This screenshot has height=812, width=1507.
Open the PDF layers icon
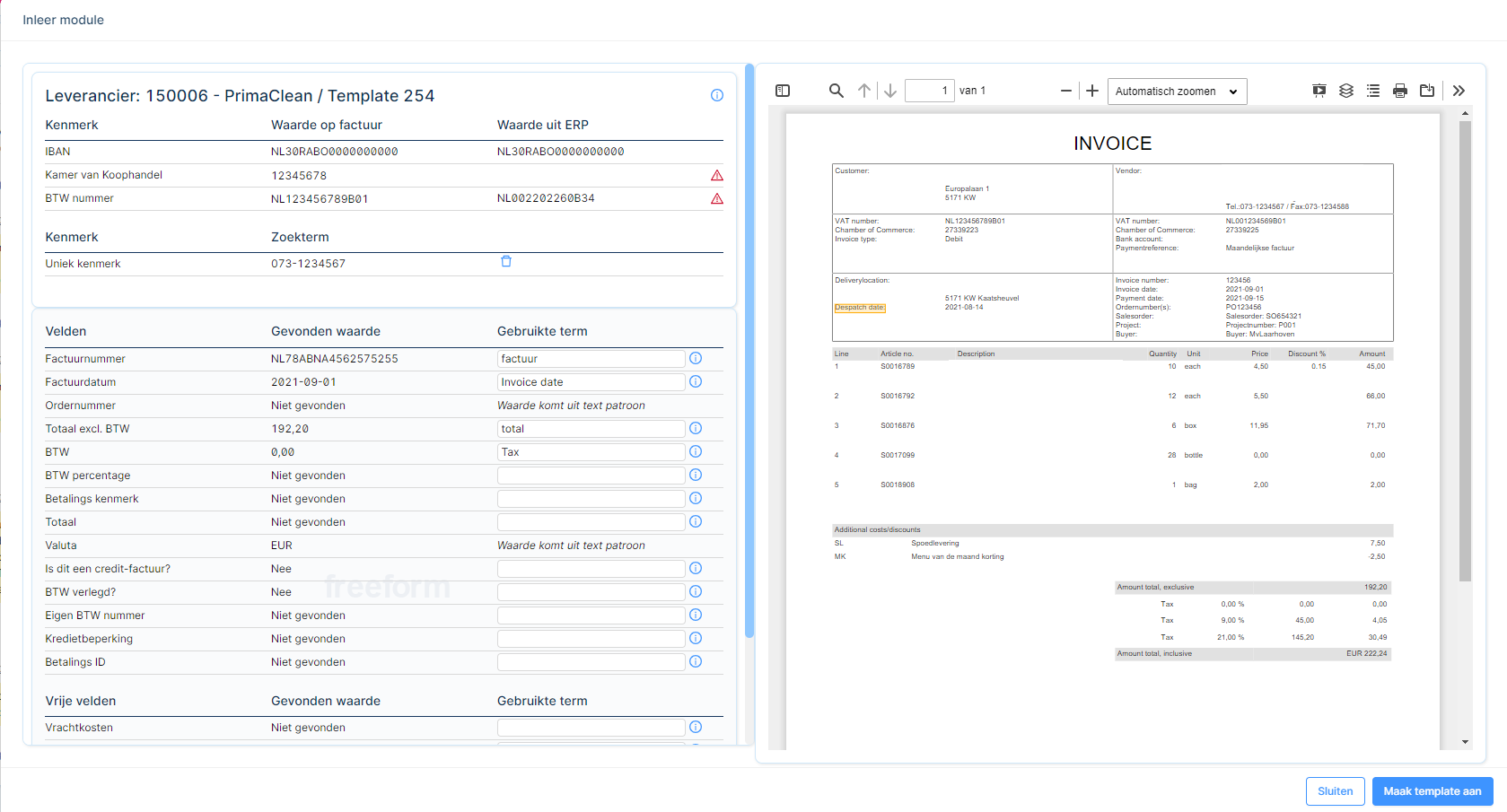pos(1346,91)
